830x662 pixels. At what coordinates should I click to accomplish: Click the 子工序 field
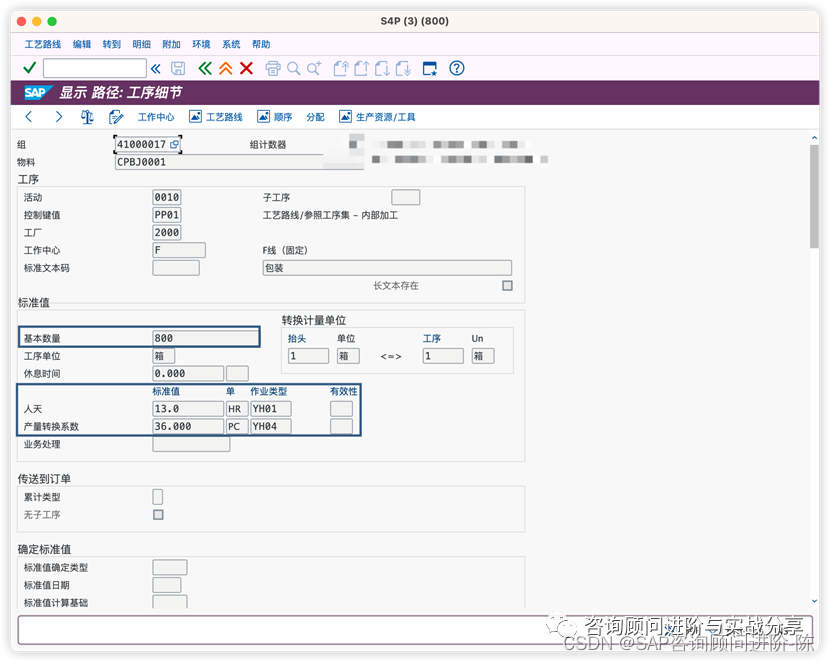tap(405, 197)
